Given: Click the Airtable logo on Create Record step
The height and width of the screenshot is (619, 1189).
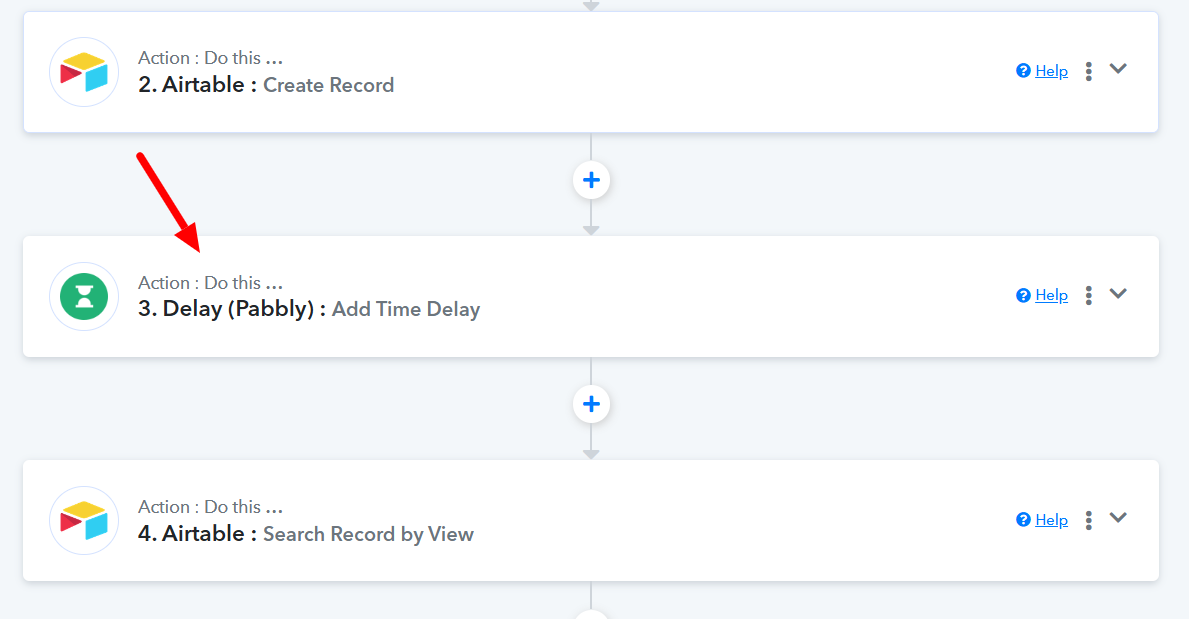Looking at the screenshot, I should 84,72.
